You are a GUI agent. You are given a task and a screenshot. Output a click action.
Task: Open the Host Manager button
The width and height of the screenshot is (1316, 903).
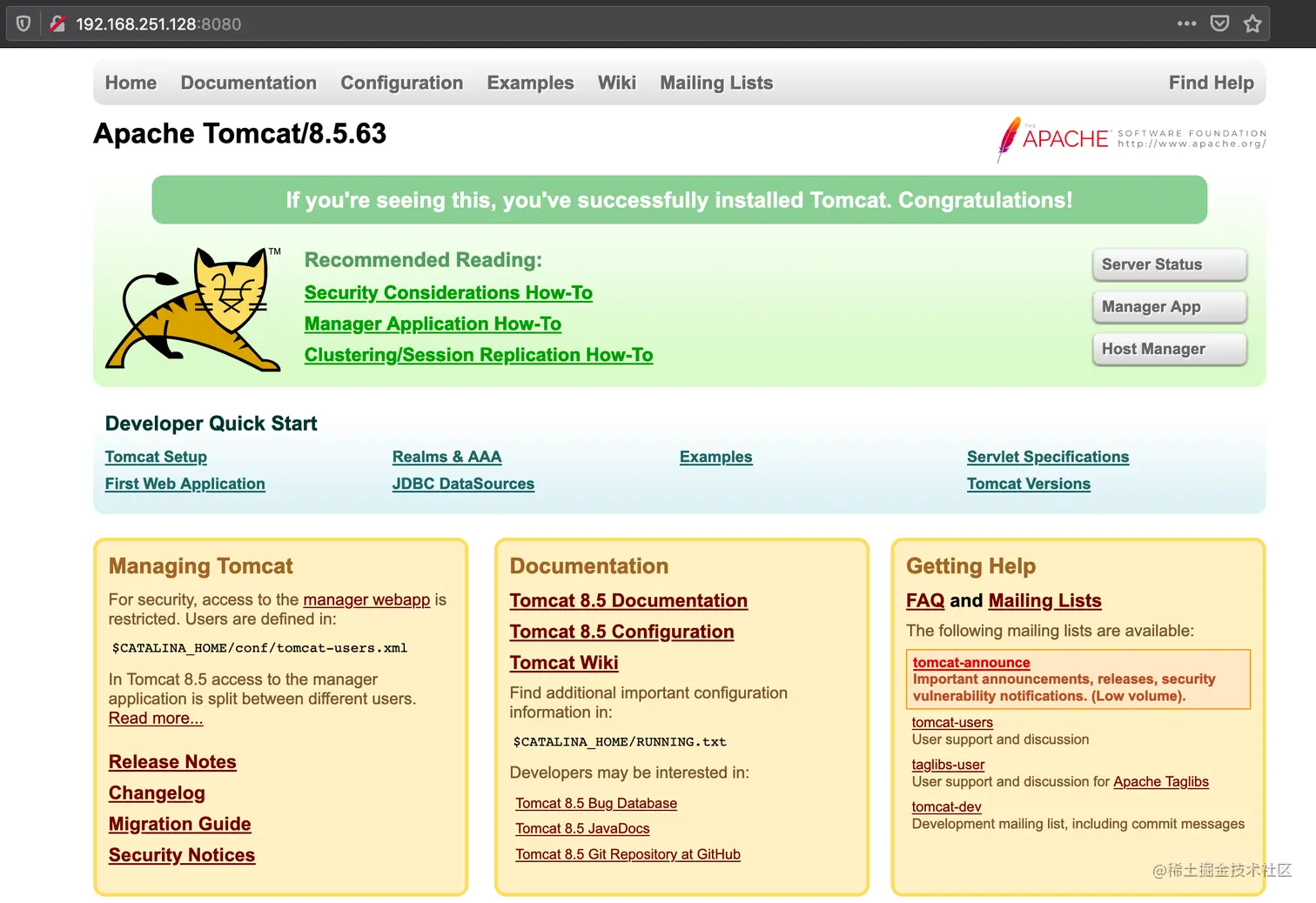point(1169,349)
